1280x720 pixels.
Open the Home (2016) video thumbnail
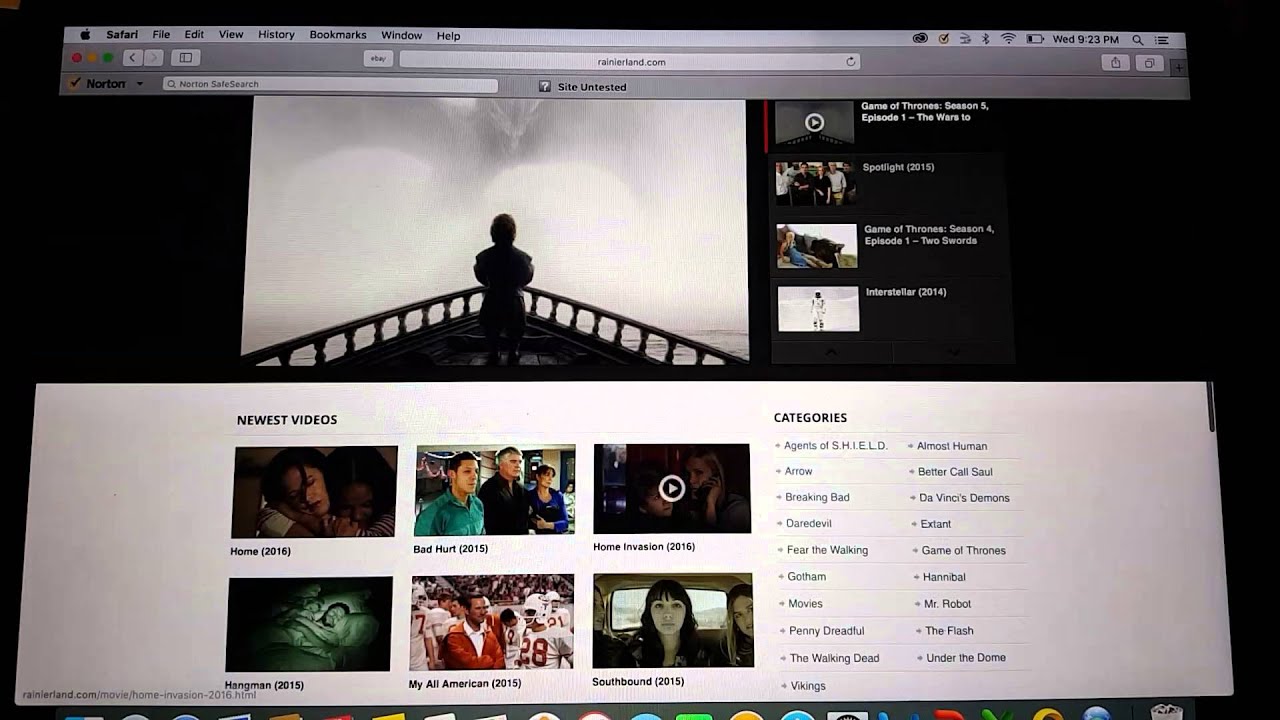[x=314, y=492]
